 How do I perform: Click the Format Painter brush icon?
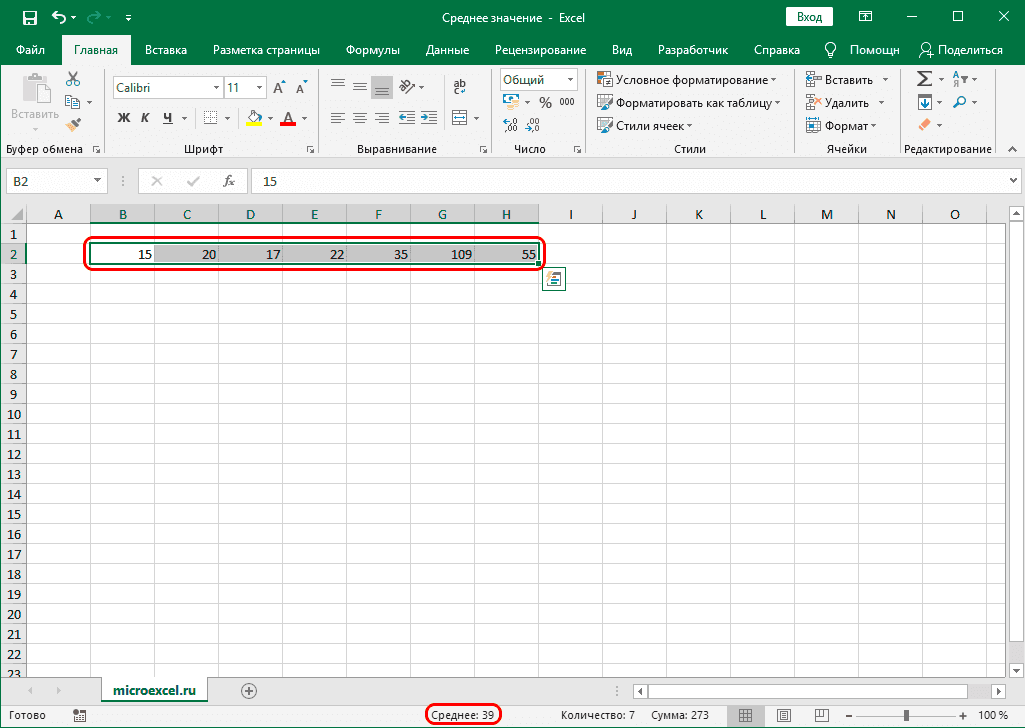[73, 124]
